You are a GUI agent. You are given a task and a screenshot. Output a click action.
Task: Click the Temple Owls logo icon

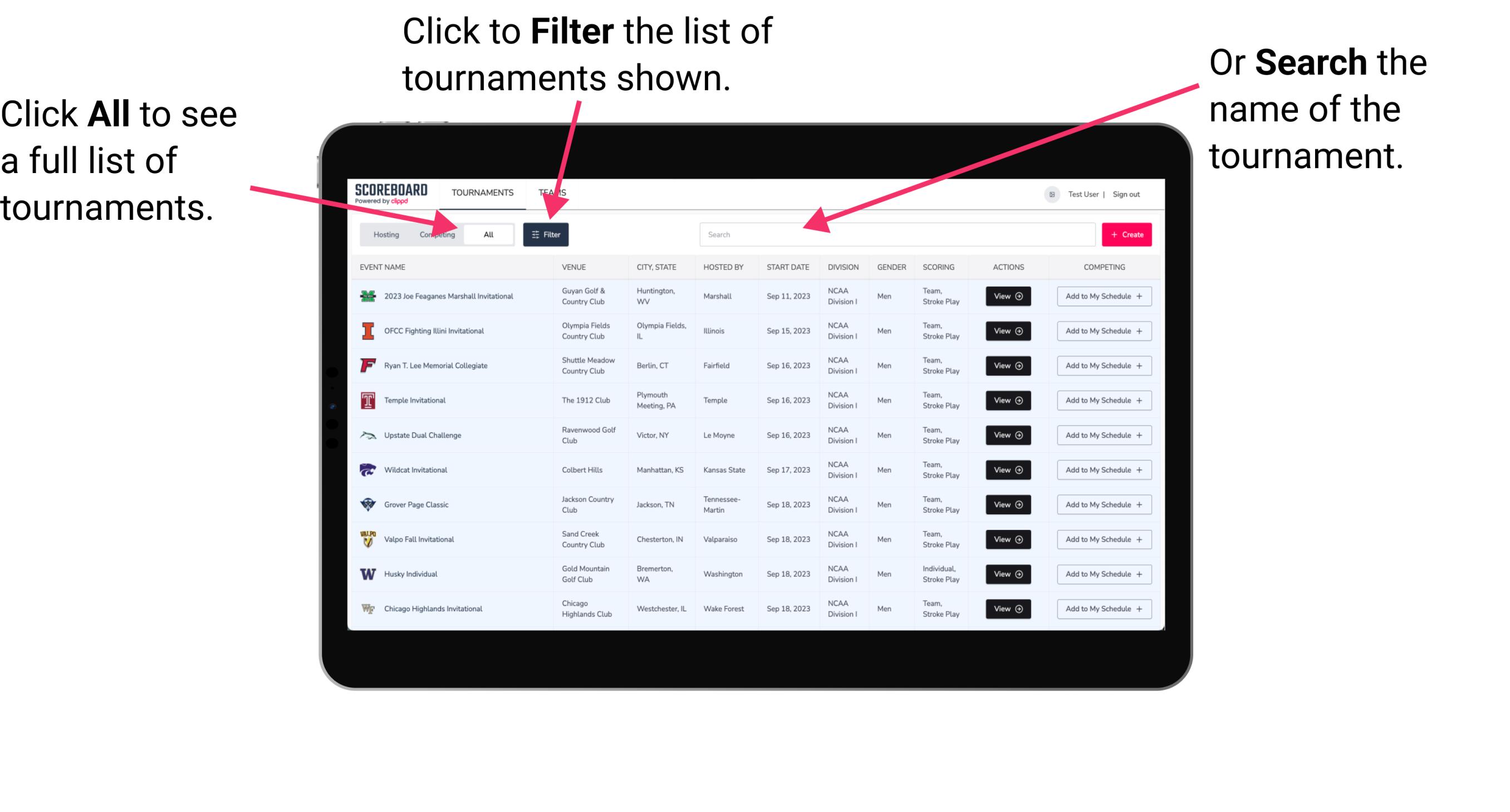[367, 400]
